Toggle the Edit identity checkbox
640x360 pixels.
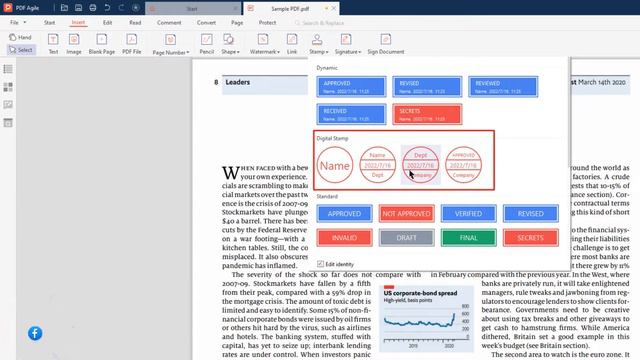click(x=320, y=264)
